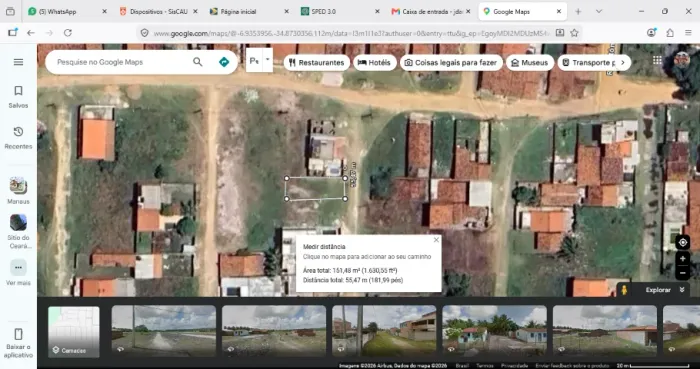The height and width of the screenshot is (369, 700).
Task: Open Street View thumbnail with palm trees
Action: click(x=495, y=331)
